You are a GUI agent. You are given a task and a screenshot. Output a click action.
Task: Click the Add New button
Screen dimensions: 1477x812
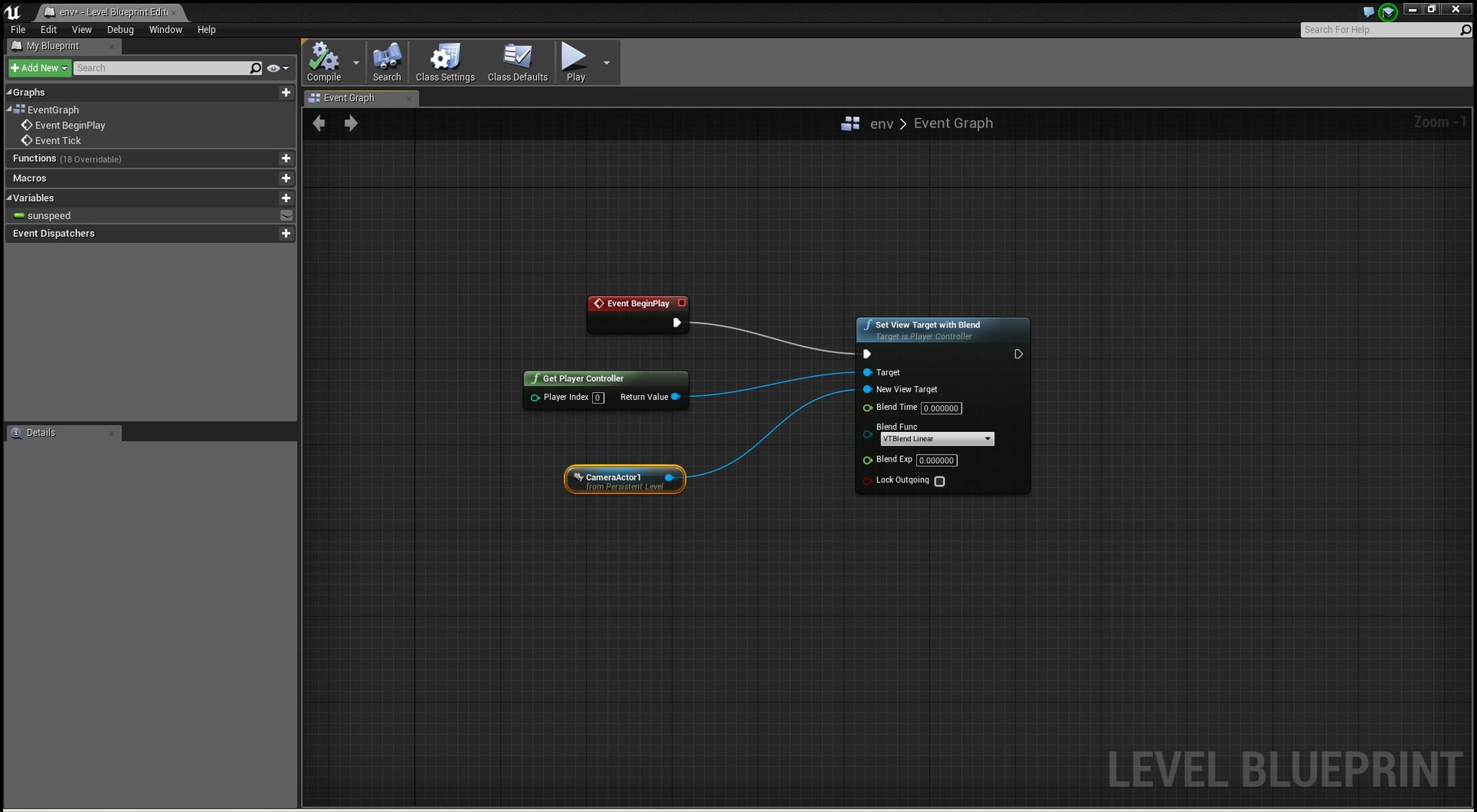click(39, 68)
